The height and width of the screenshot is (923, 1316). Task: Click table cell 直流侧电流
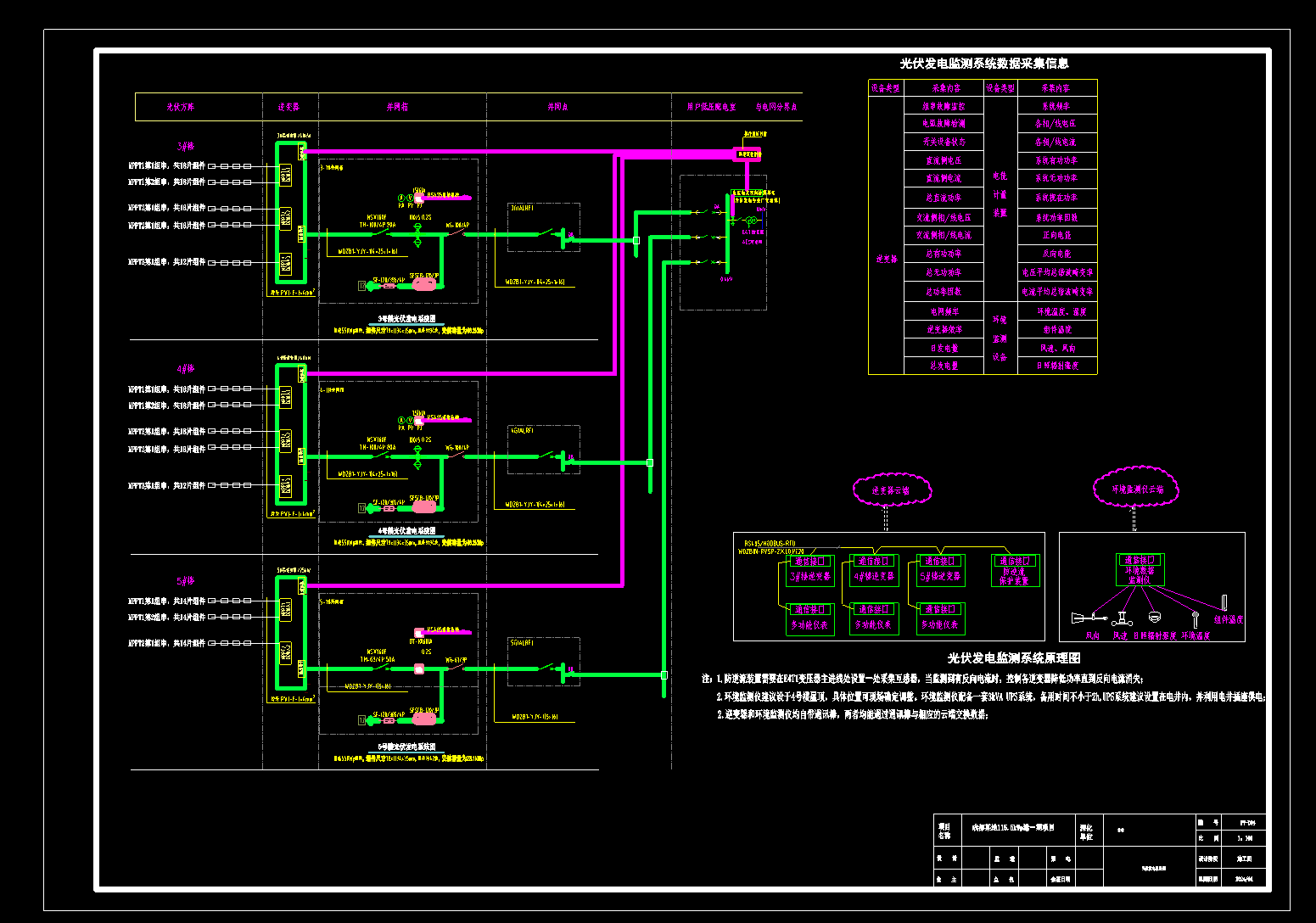[944, 178]
